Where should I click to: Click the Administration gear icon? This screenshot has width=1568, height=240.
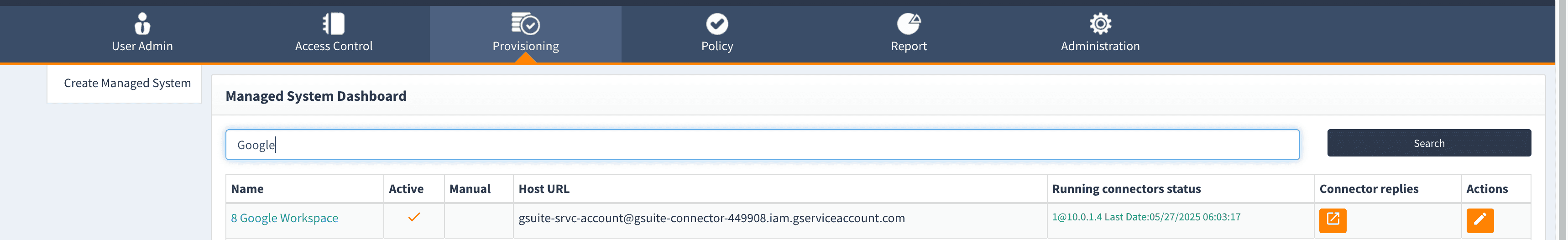1100,24
